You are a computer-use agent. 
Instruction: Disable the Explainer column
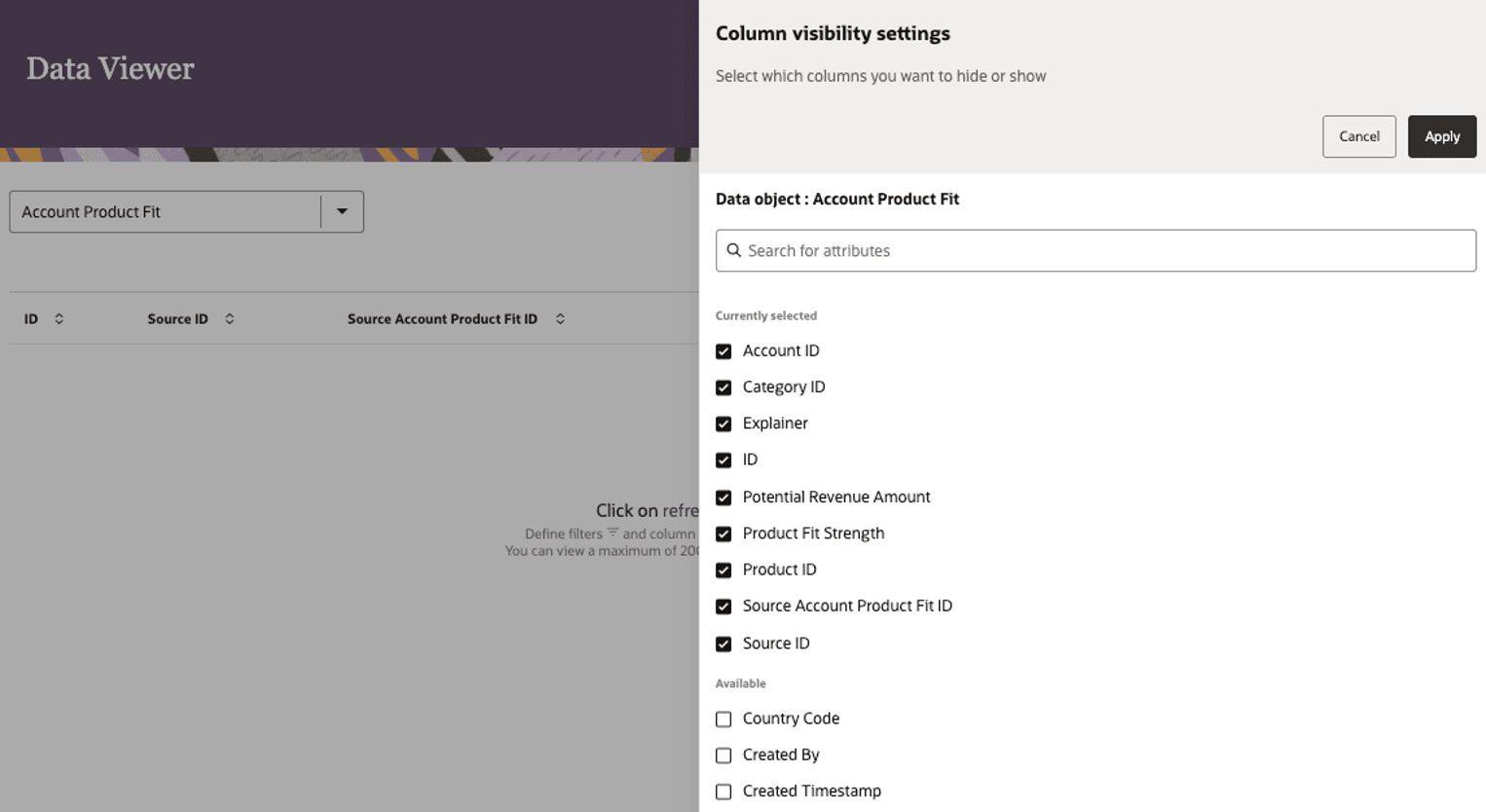pyautogui.click(x=724, y=424)
